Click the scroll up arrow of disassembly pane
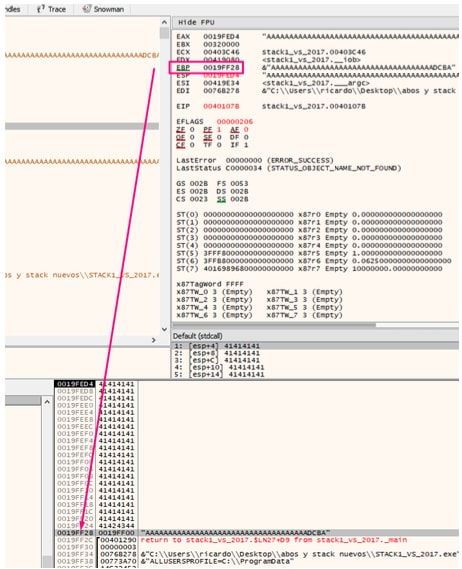The width and height of the screenshot is (462, 569). pos(164,22)
